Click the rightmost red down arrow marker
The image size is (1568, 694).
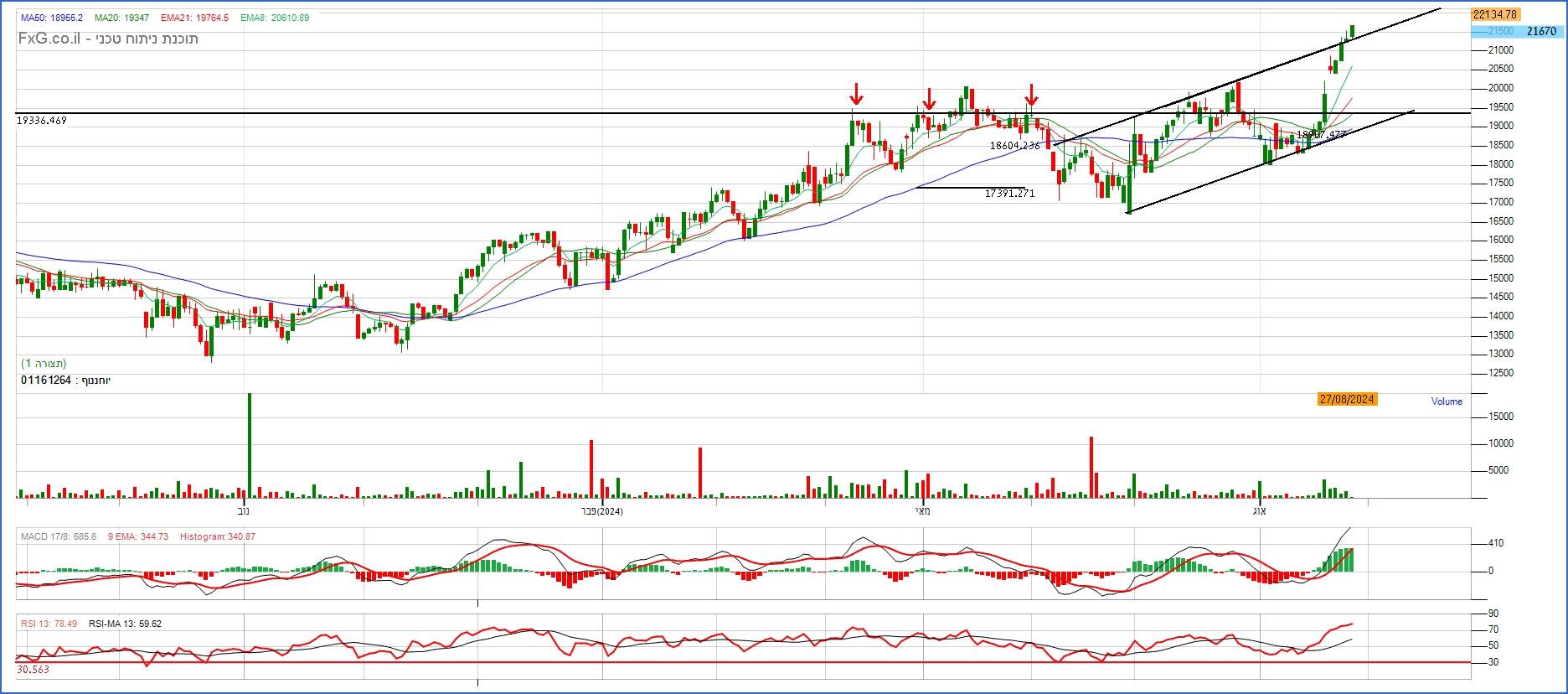[1032, 95]
